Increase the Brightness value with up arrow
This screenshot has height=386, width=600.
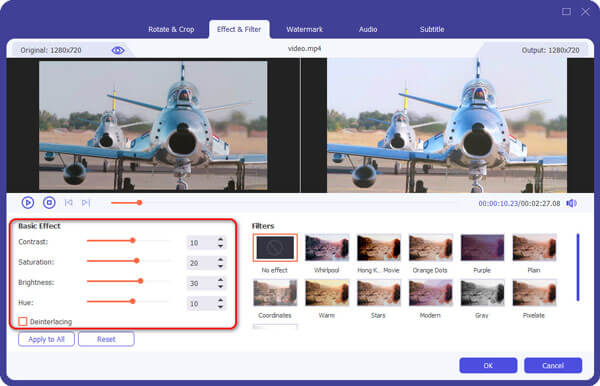click(220, 280)
